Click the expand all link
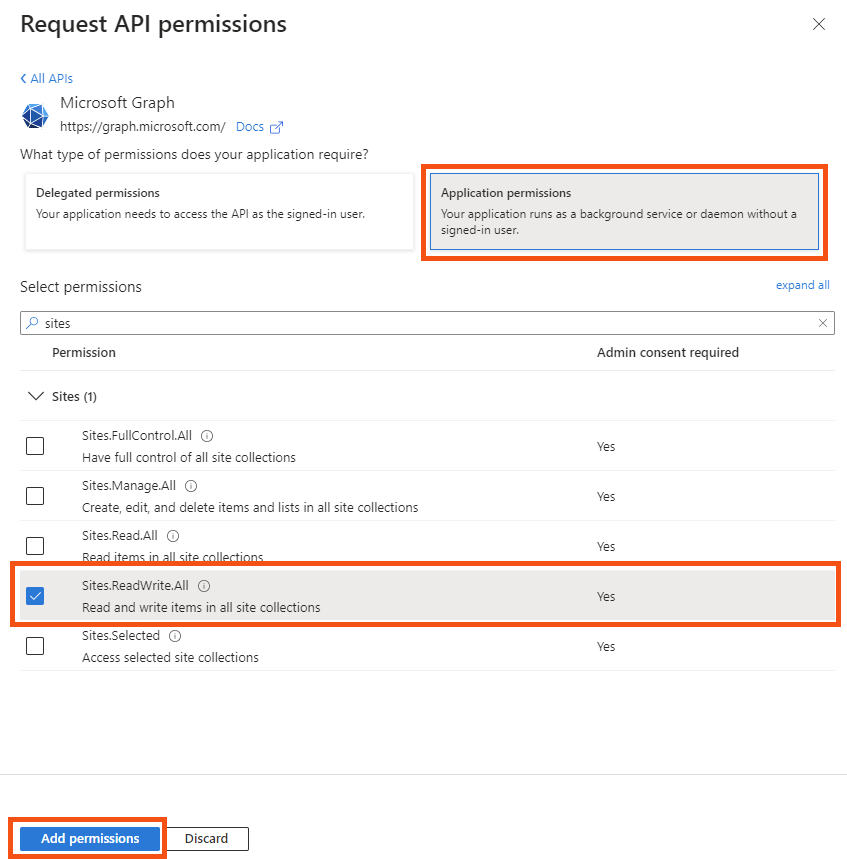 point(802,285)
